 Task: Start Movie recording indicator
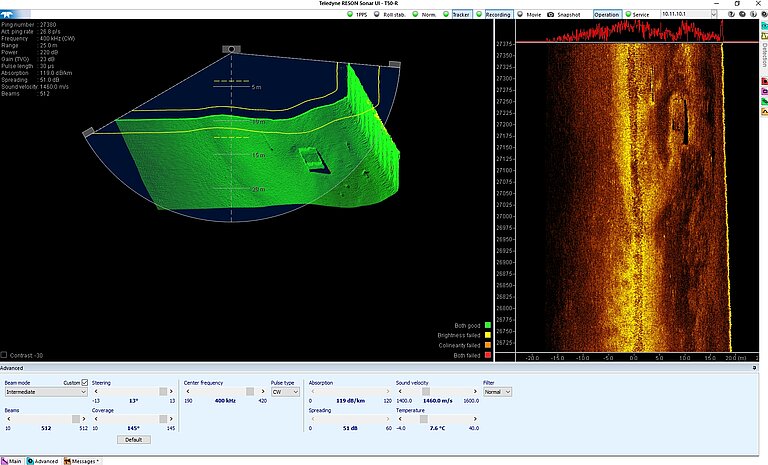(x=528, y=15)
